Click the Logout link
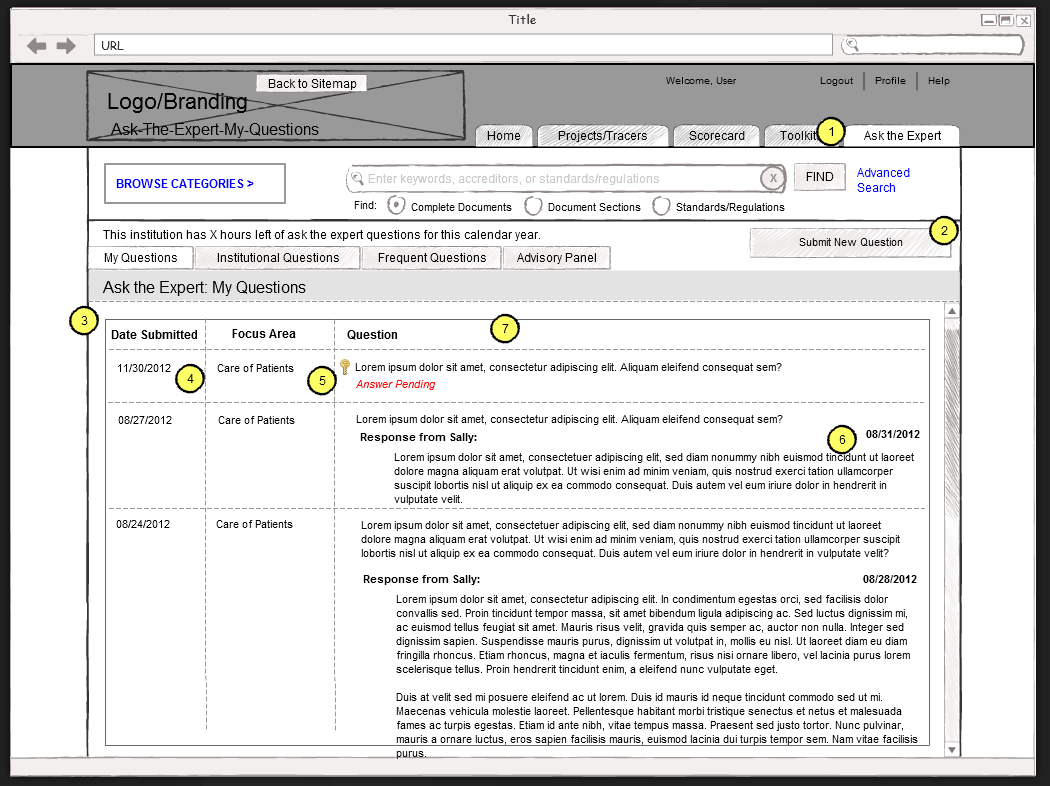The width and height of the screenshot is (1050, 786). (x=836, y=80)
